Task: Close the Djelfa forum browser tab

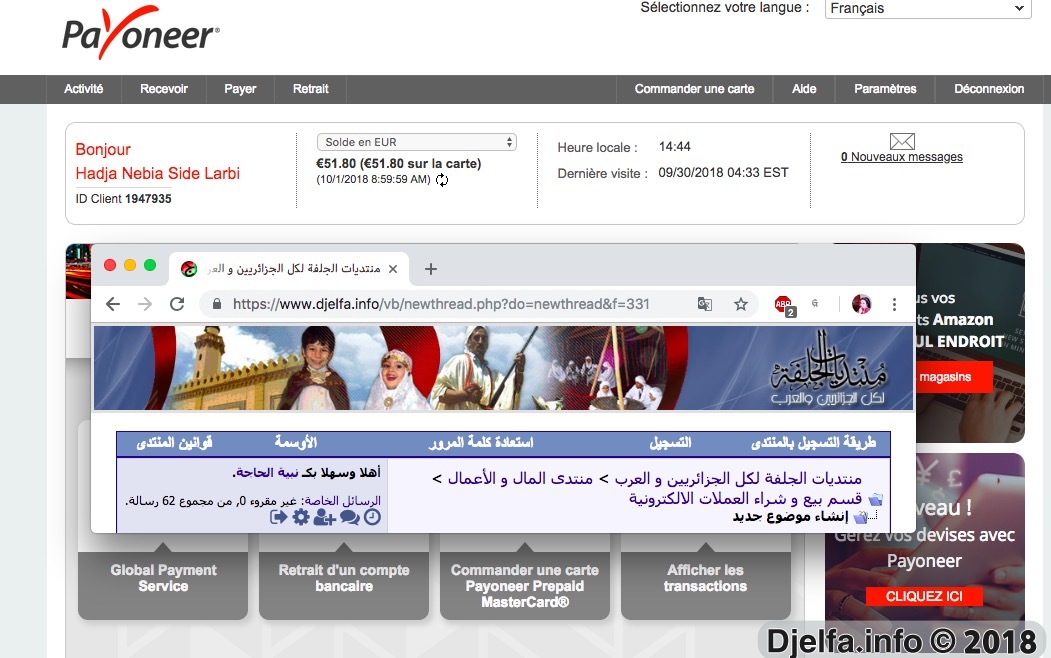Action: point(393,269)
